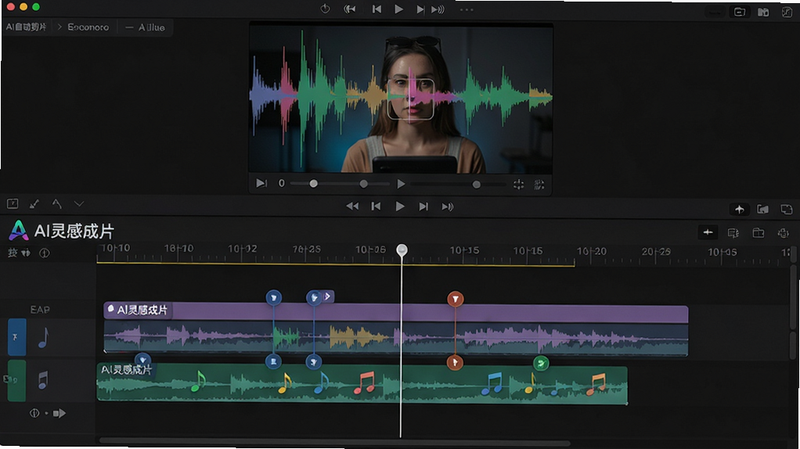Click the green music note in audio clip
The height and width of the screenshot is (449, 800).
tap(198, 382)
